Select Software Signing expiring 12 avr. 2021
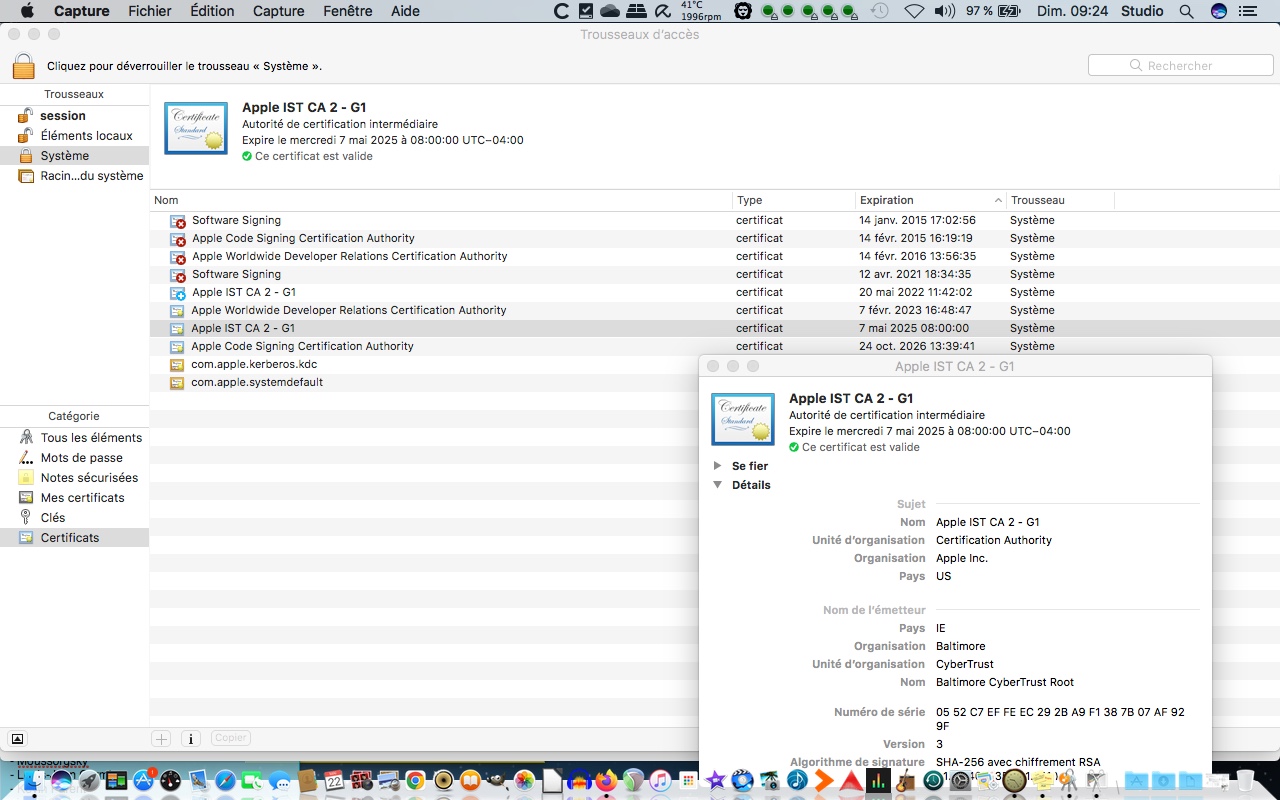 point(714,274)
